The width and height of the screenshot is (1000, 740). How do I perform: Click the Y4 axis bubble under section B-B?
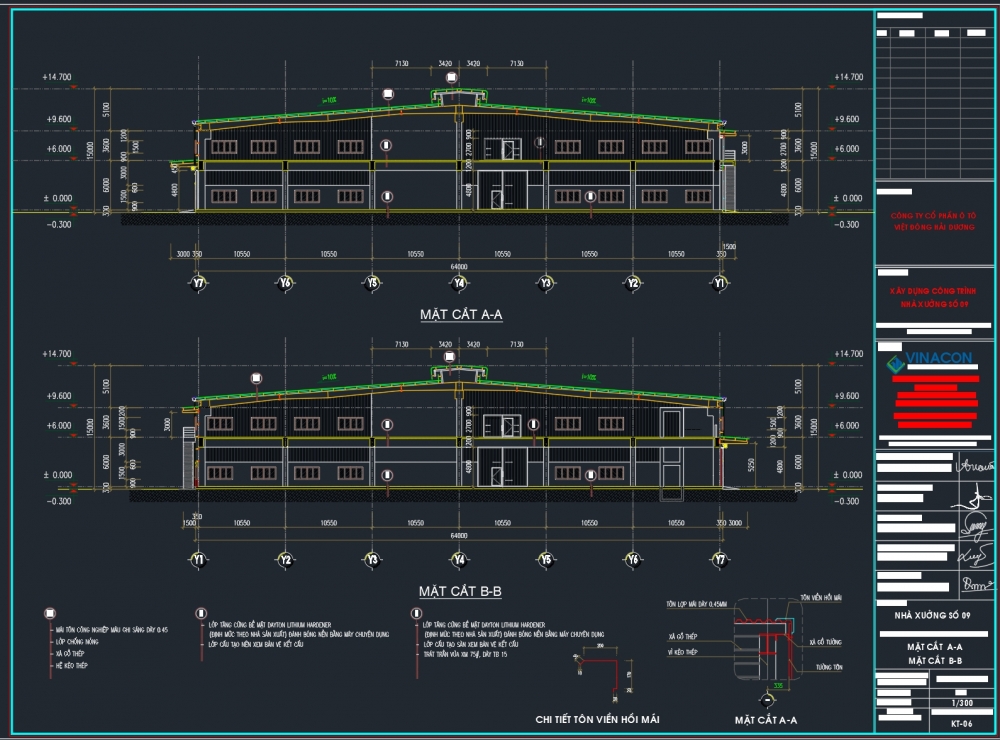(x=459, y=560)
